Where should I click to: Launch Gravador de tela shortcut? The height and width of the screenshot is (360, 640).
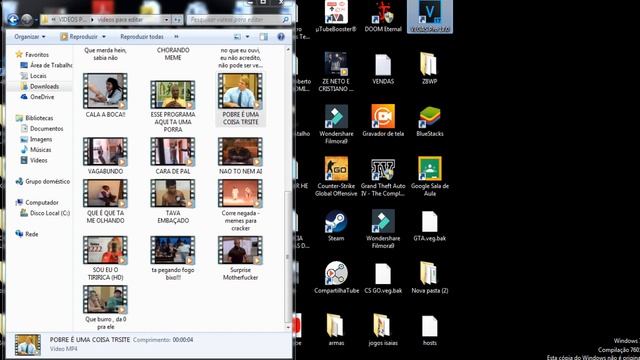(x=383, y=120)
